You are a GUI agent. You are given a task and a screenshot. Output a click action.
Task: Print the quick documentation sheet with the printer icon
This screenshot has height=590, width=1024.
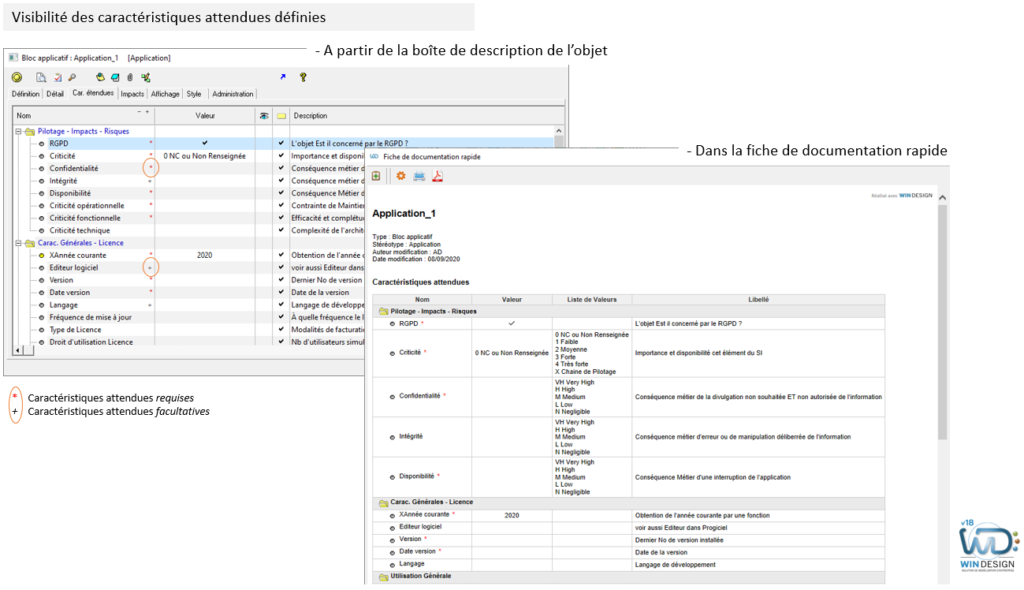pyautogui.click(x=419, y=176)
